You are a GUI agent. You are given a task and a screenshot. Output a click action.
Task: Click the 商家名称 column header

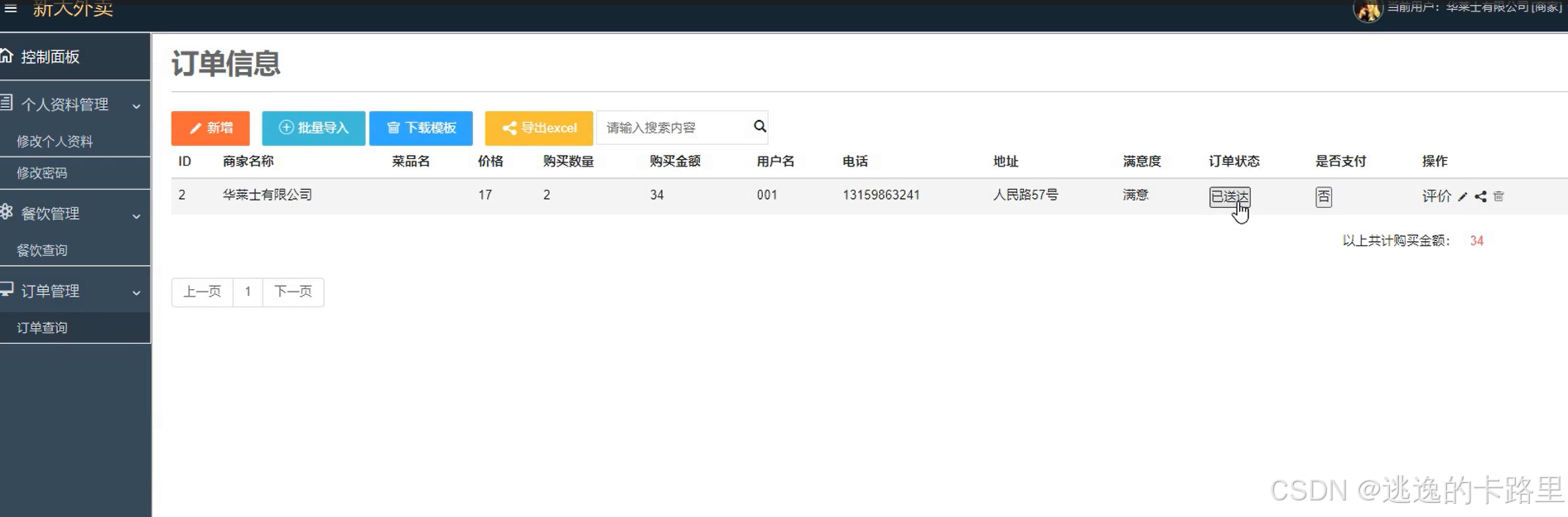coord(248,161)
